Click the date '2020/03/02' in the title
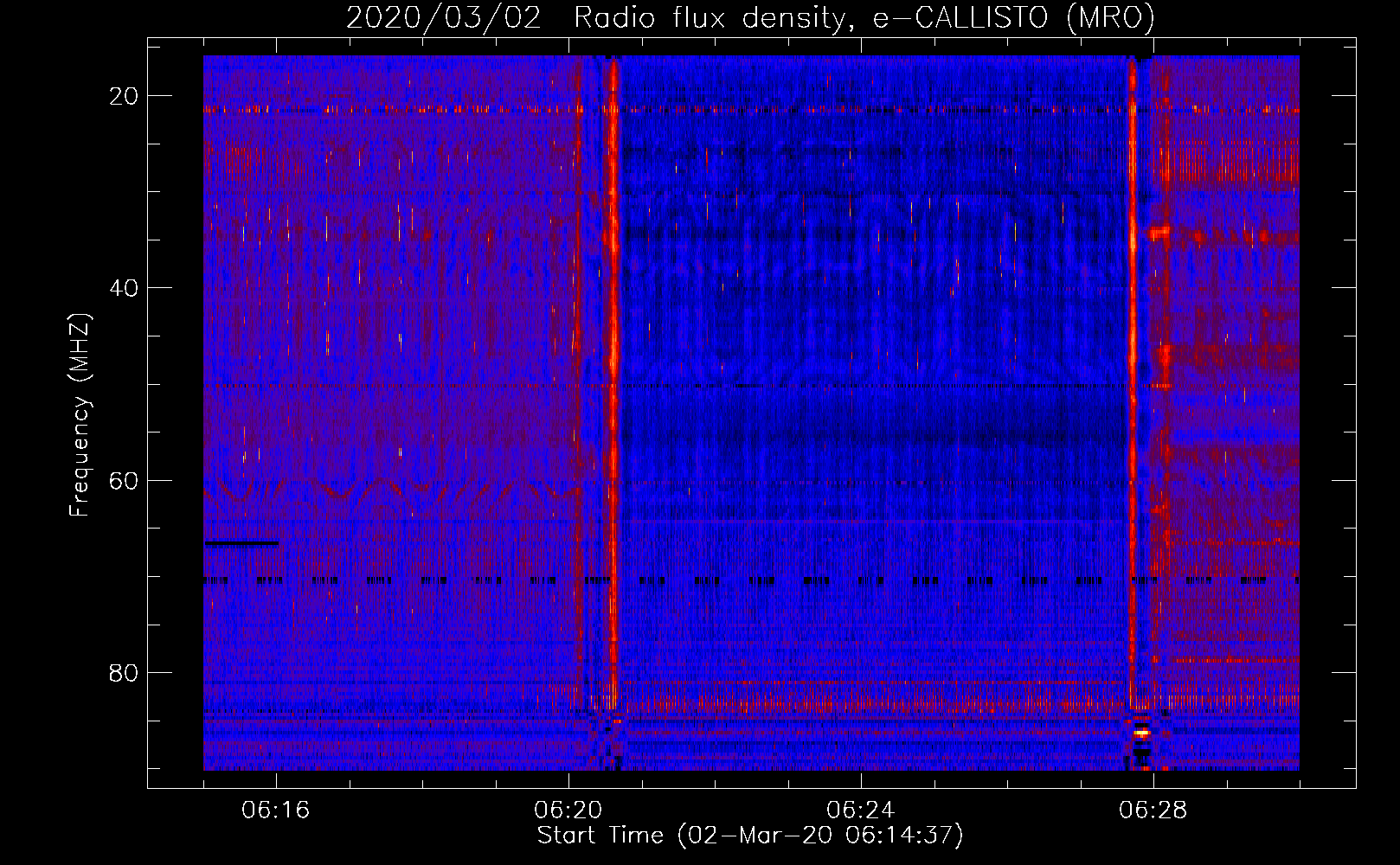Viewport: 1400px width, 865px height. point(444,17)
